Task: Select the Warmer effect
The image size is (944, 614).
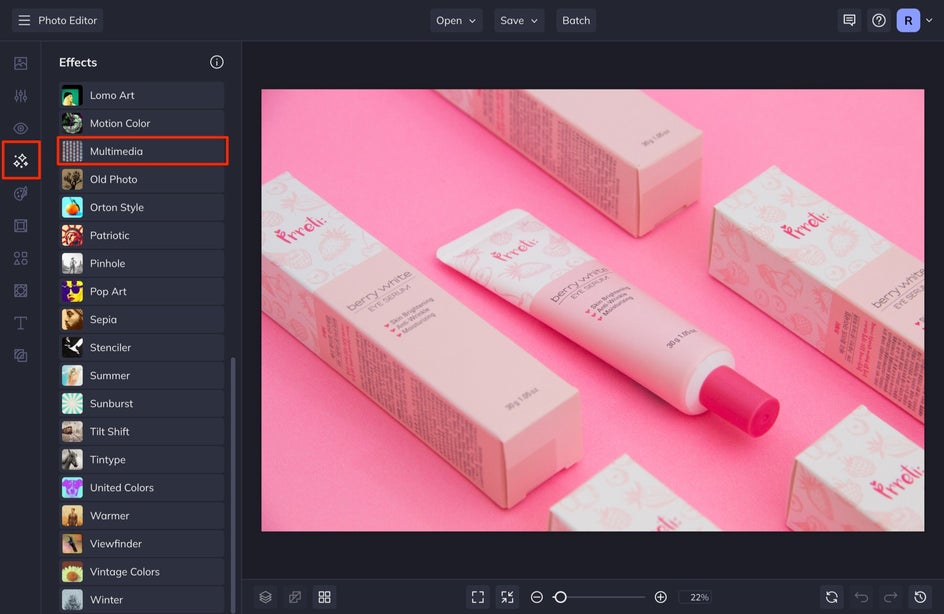Action: 142,516
